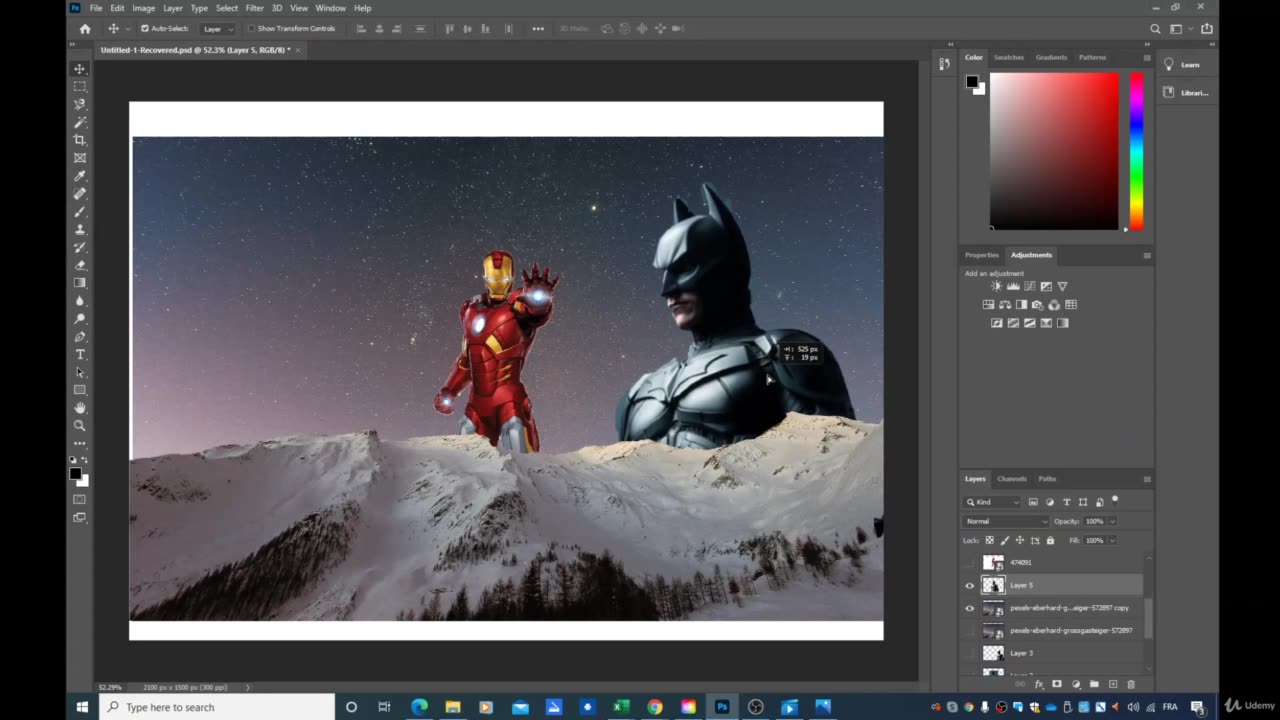The height and width of the screenshot is (720, 1280).
Task: Open the Libraries panel button
Action: (1187, 93)
